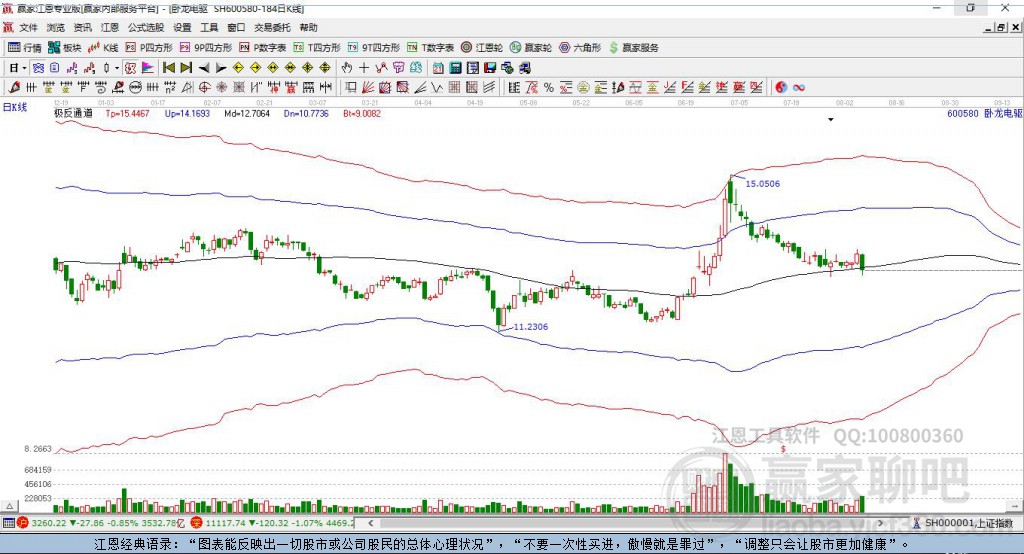Open the 江恩轮 Gann wheel
1024x554 pixels.
point(482,48)
